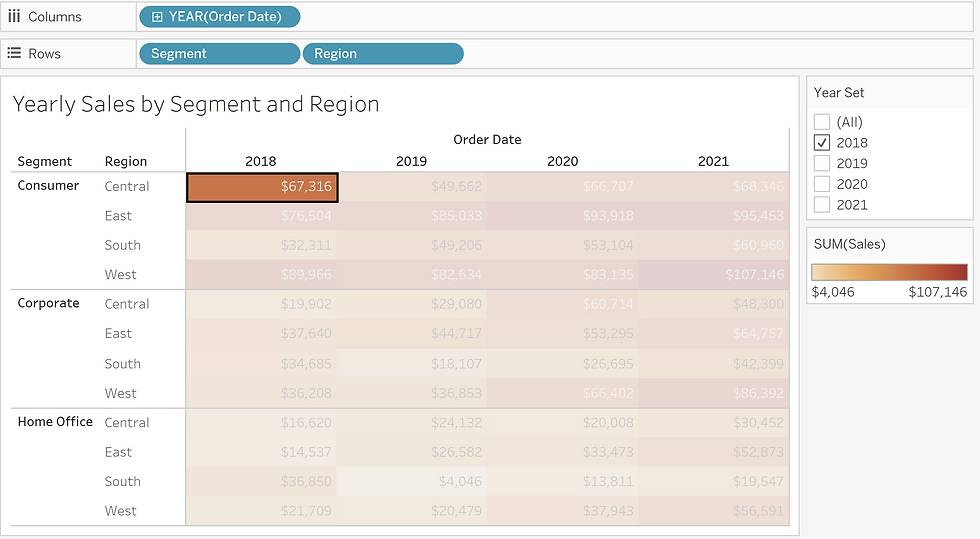Click the $18,107 Corporate South 2019 cell
Screen dimensions: 980x539
pyautogui.click(x=412, y=364)
